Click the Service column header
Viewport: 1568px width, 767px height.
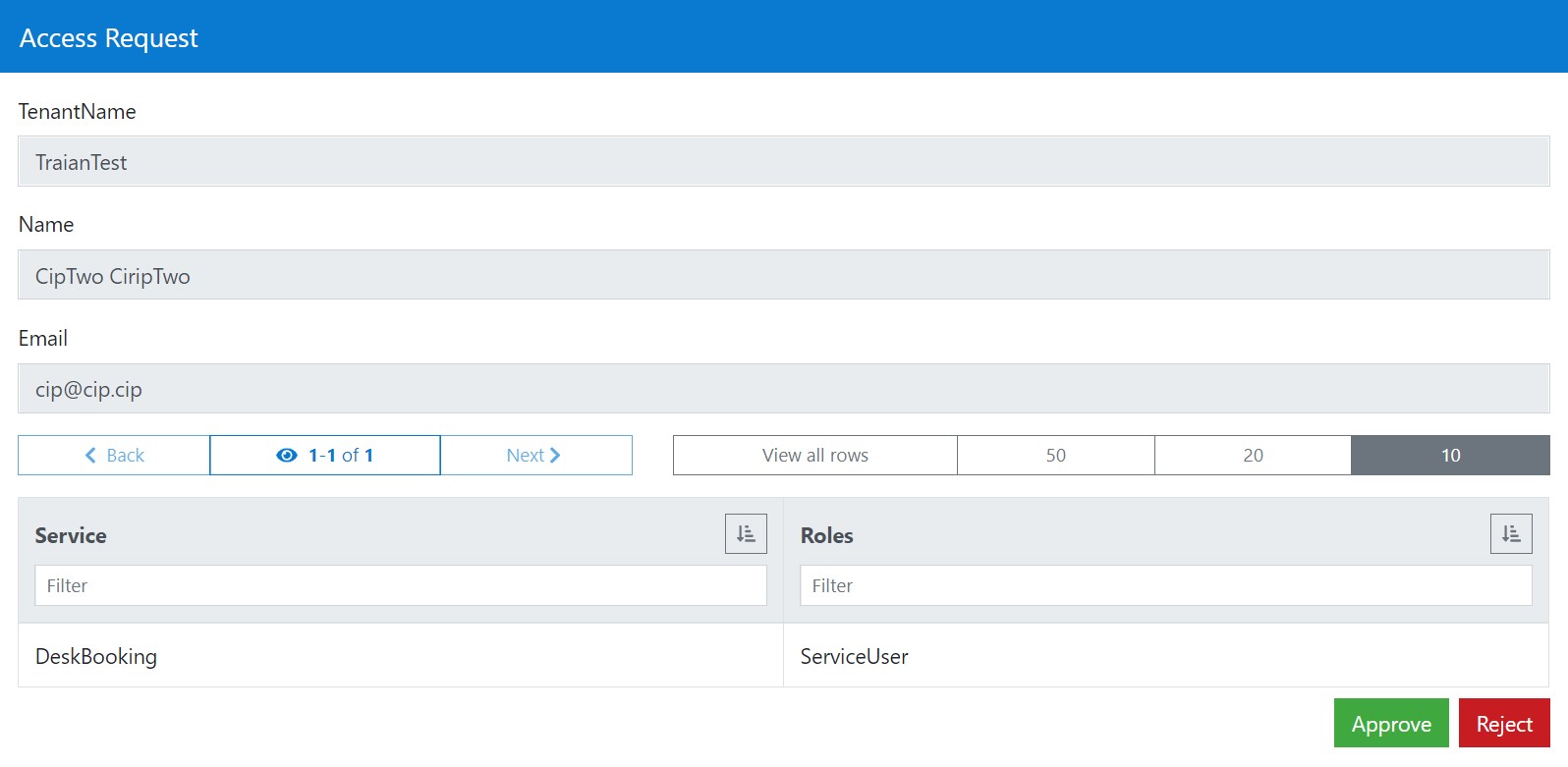[x=71, y=535]
